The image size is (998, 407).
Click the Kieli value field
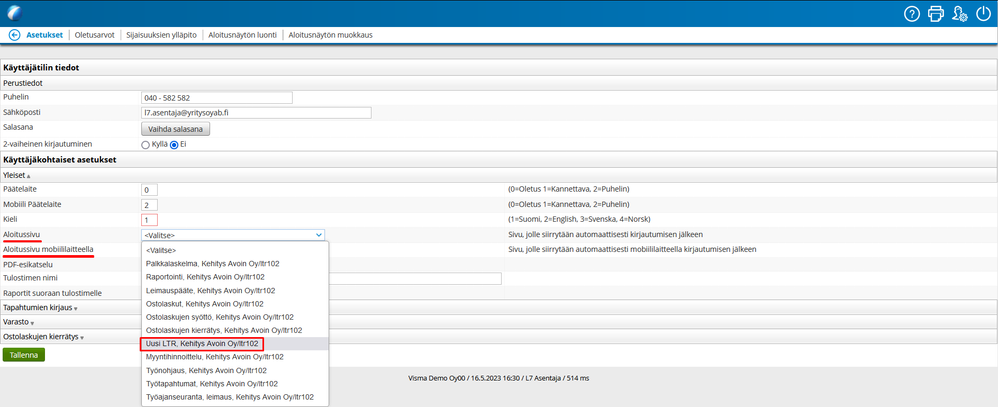coord(149,220)
